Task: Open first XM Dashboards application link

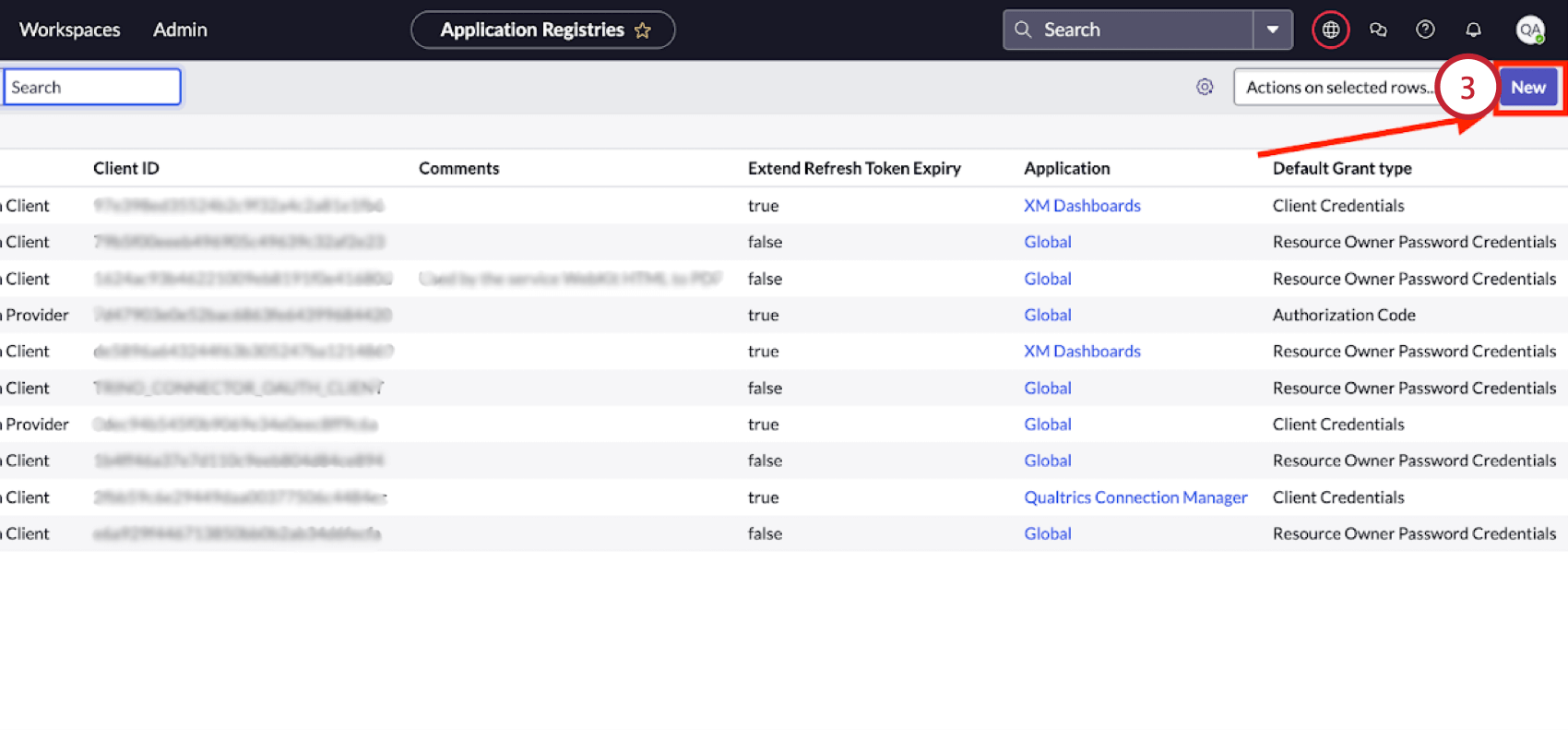Action: [x=1082, y=206]
